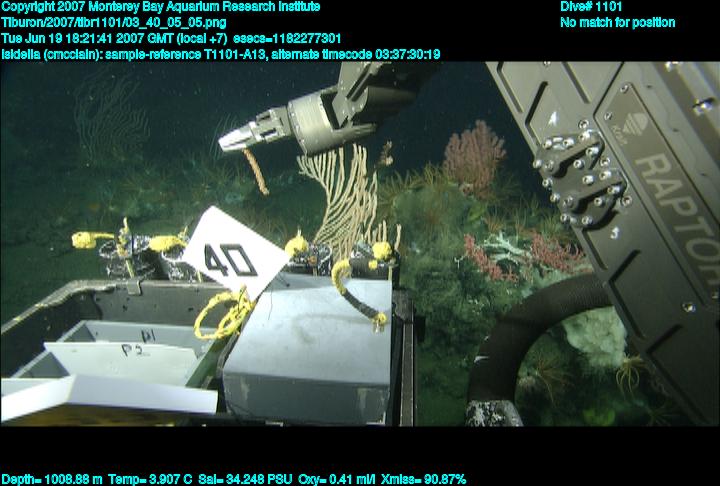Image resolution: width=720 pixels, height=486 pixels.
Task: Click the 'No match for position' text
Action: click(617, 23)
